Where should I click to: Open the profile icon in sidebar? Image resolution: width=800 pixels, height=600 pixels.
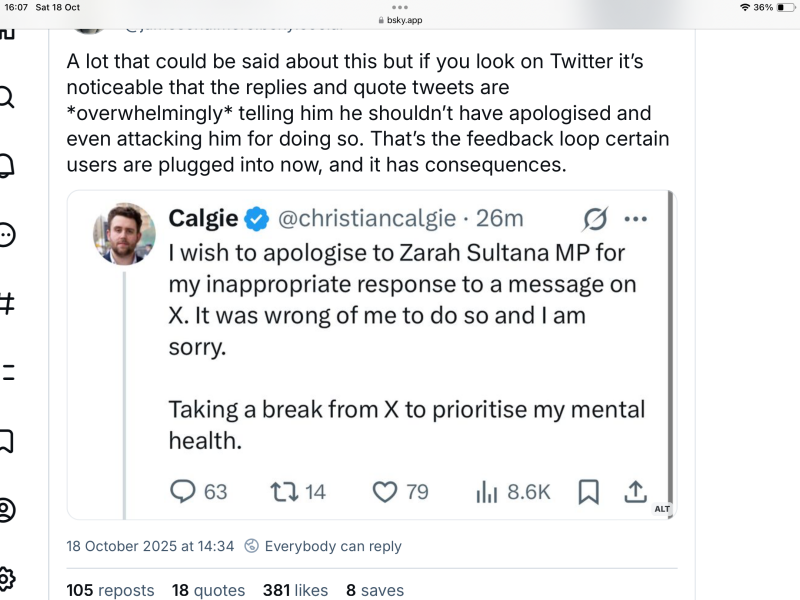pyautogui.click(x=6, y=509)
